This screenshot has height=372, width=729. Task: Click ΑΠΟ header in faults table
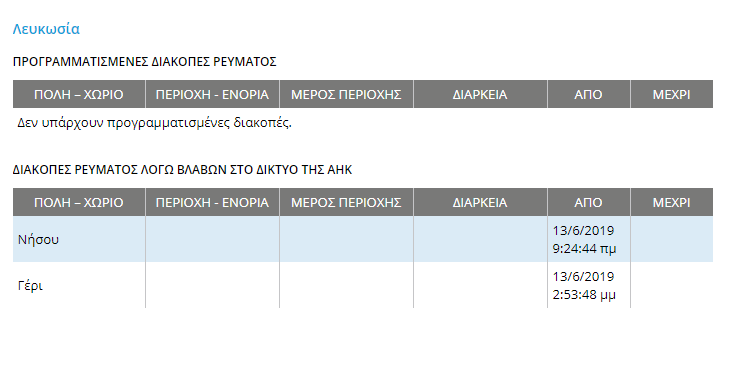[x=589, y=203]
